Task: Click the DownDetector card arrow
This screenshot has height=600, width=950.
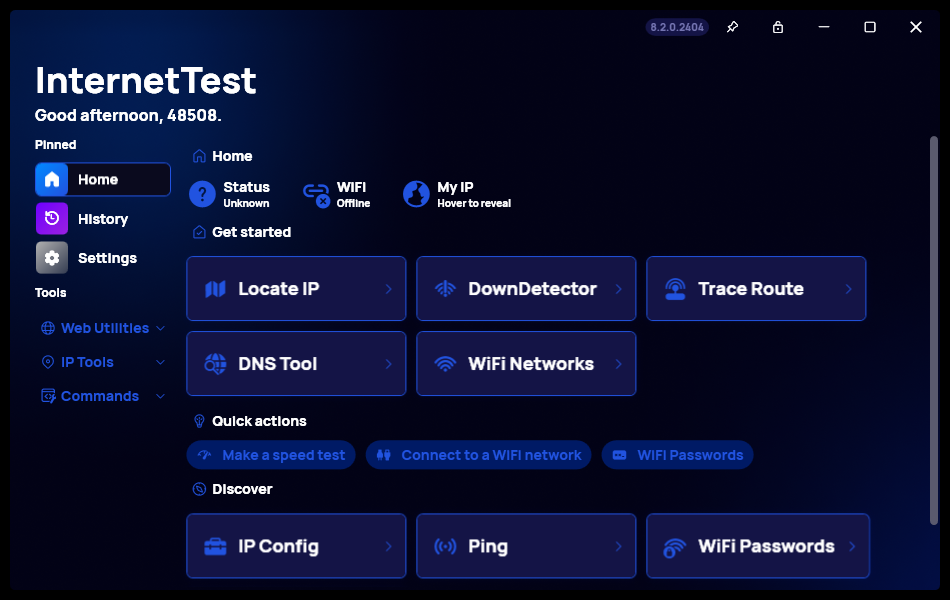Action: pos(619,289)
